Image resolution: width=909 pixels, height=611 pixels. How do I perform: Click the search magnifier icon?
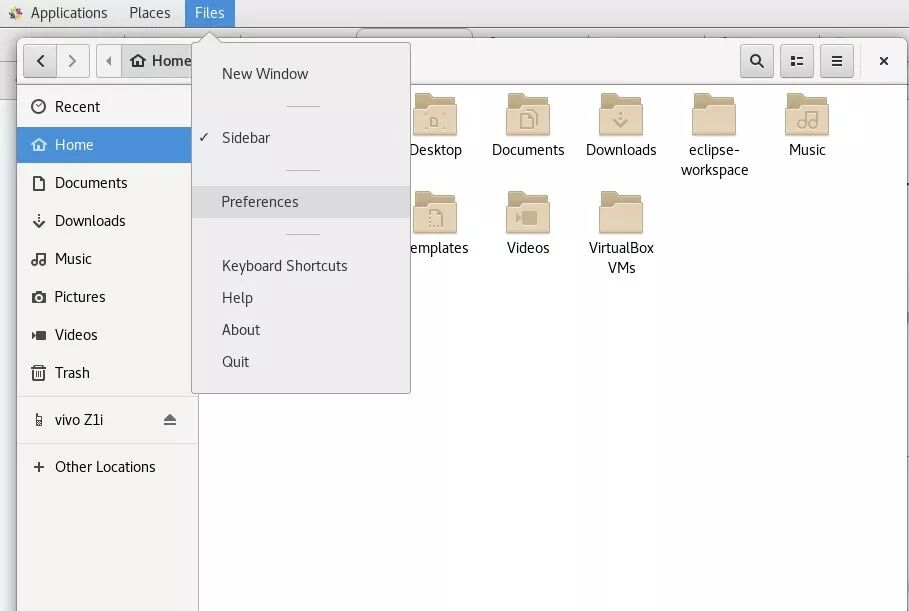coord(757,61)
